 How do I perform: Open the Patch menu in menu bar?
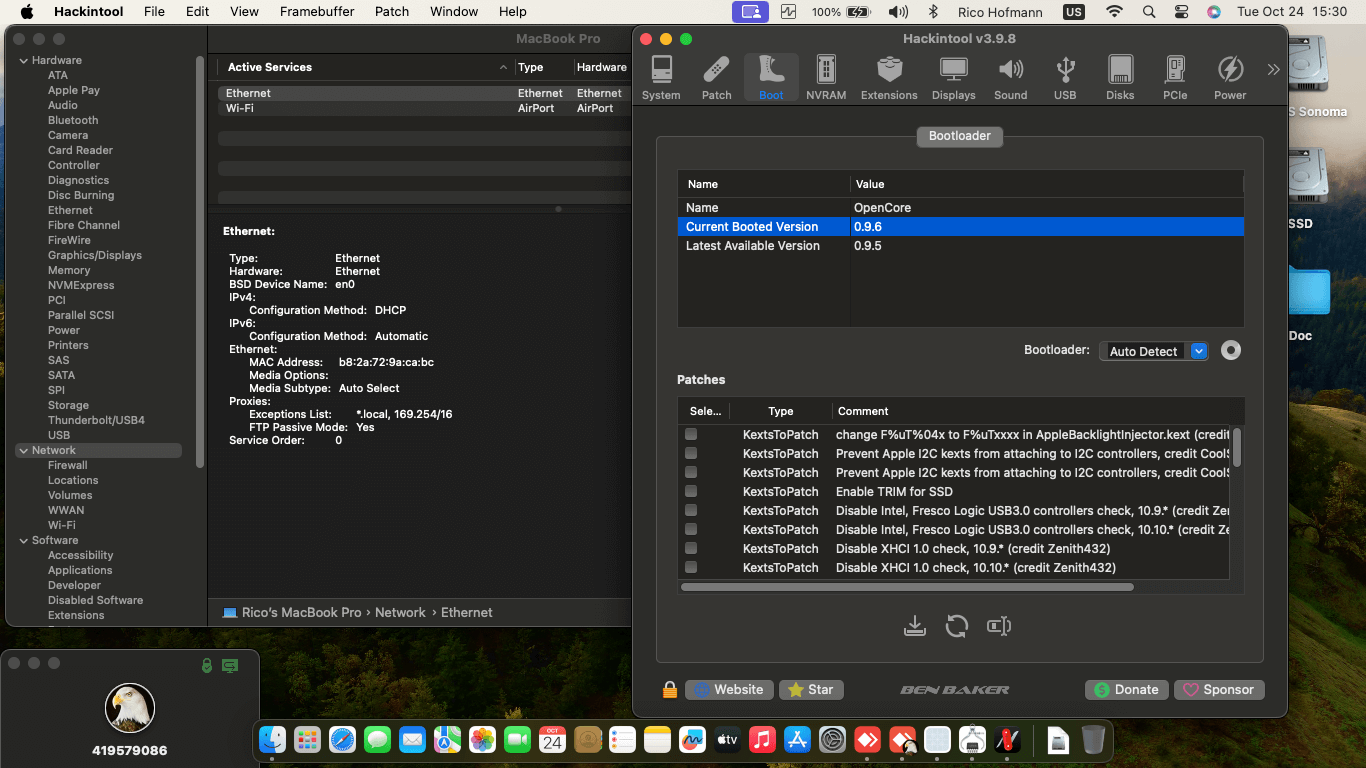[x=392, y=12]
